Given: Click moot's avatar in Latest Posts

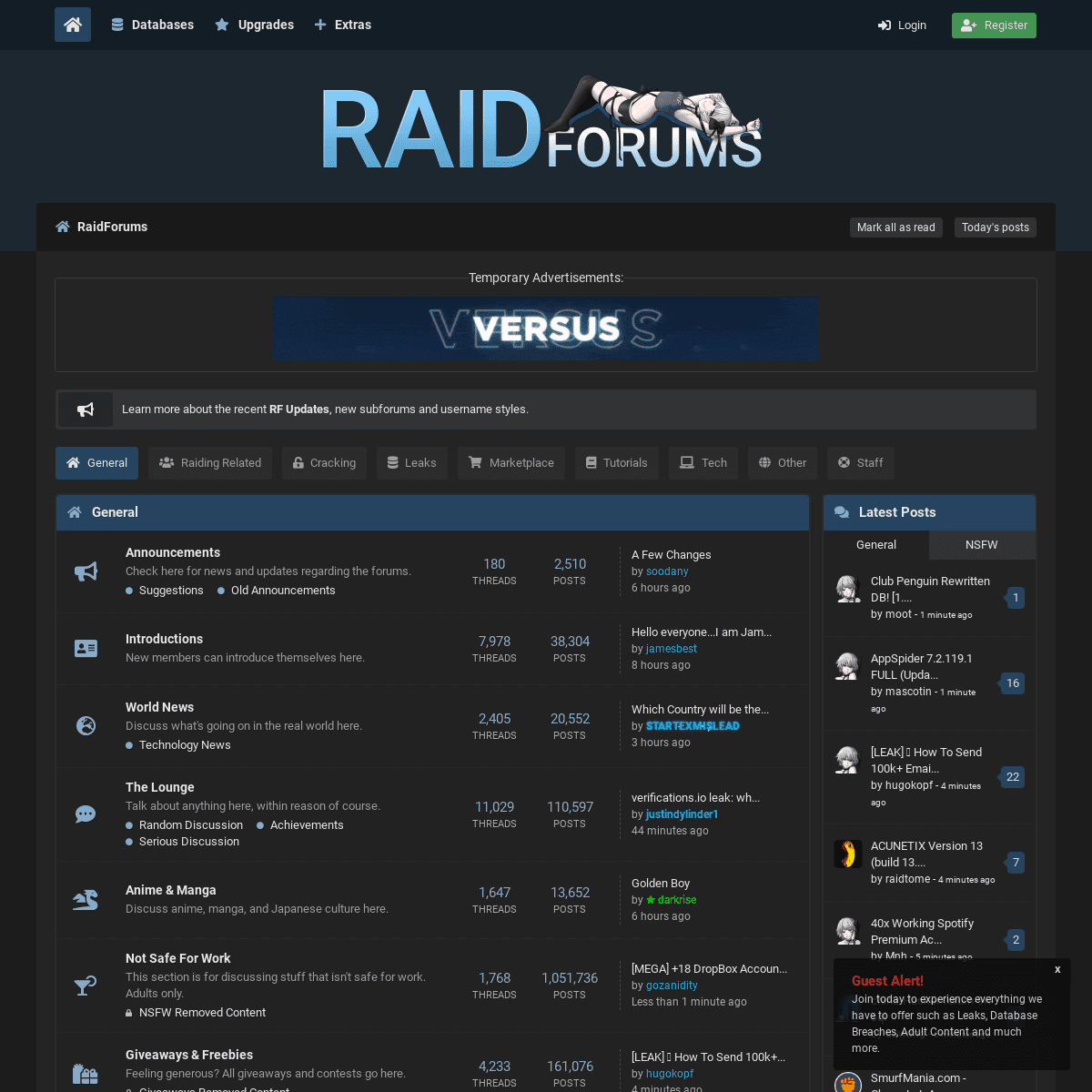Looking at the screenshot, I should (x=848, y=589).
